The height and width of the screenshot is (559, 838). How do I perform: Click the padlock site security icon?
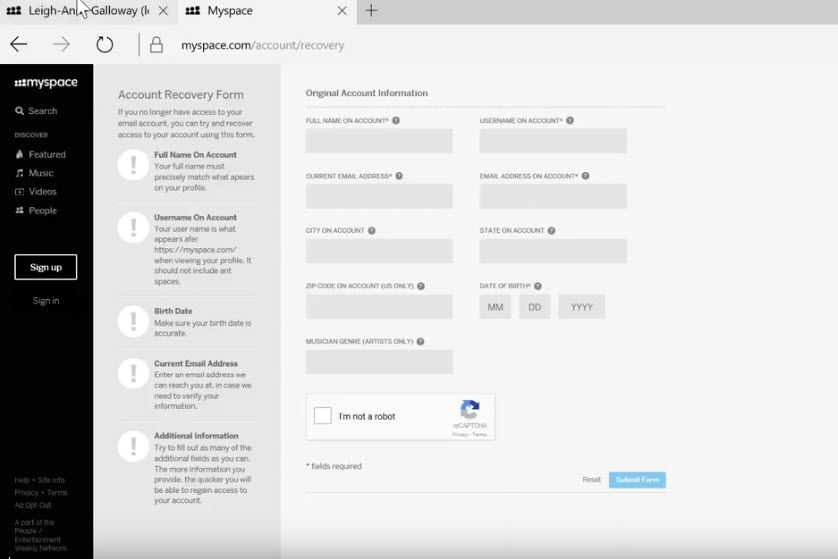tap(156, 45)
